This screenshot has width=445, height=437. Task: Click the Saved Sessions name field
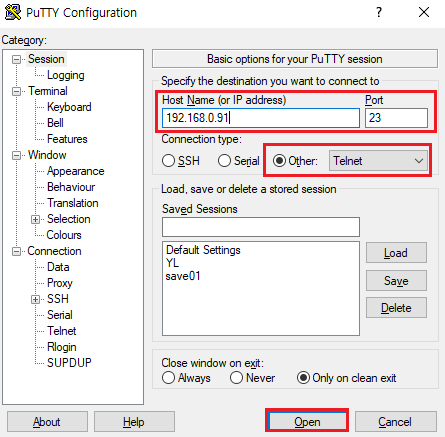[x=261, y=227]
